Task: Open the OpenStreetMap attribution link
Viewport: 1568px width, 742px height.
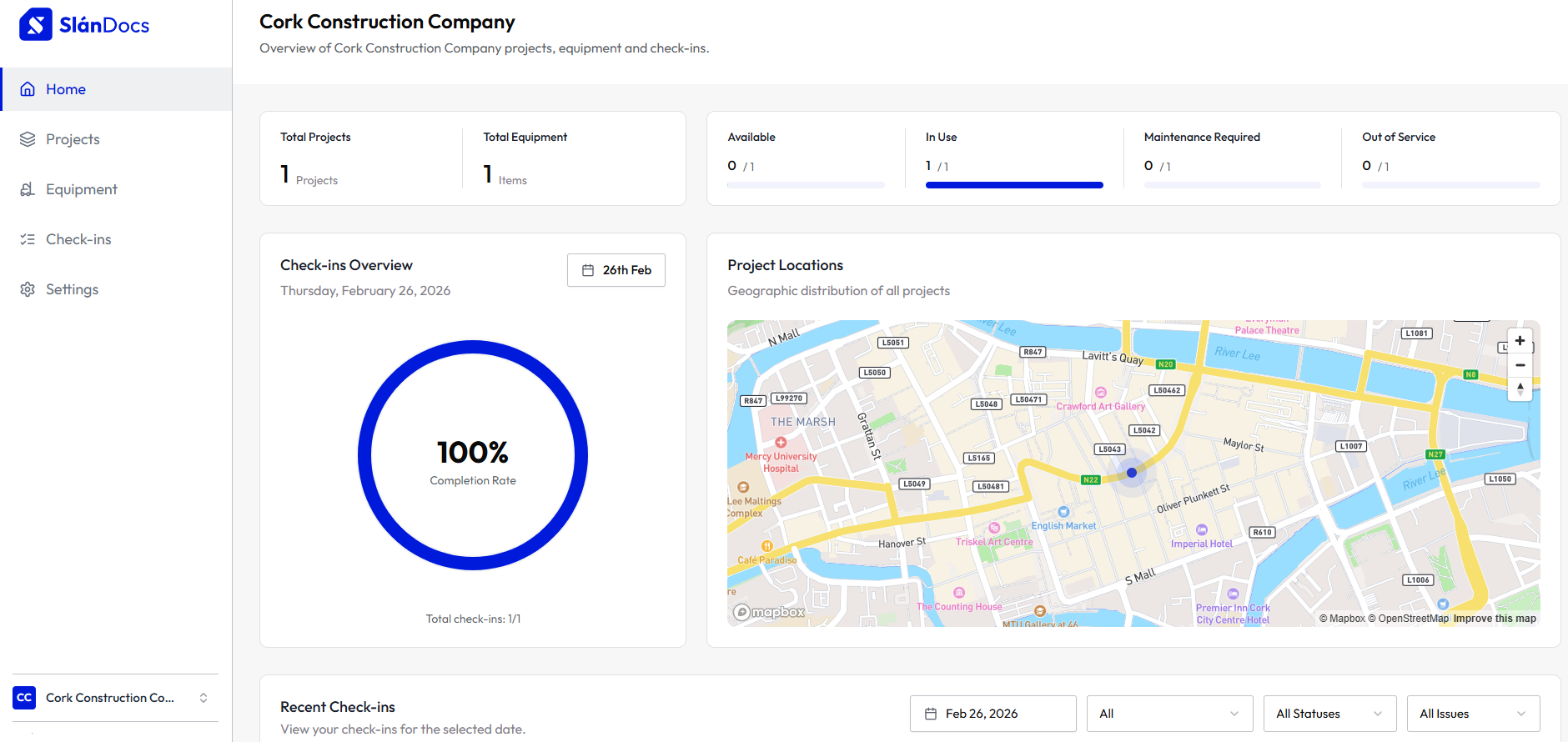Action: (1408, 619)
